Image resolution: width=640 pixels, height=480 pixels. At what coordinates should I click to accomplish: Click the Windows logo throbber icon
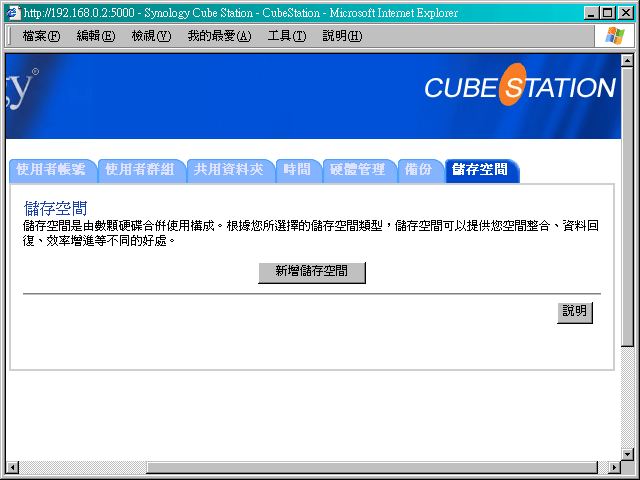(615, 36)
